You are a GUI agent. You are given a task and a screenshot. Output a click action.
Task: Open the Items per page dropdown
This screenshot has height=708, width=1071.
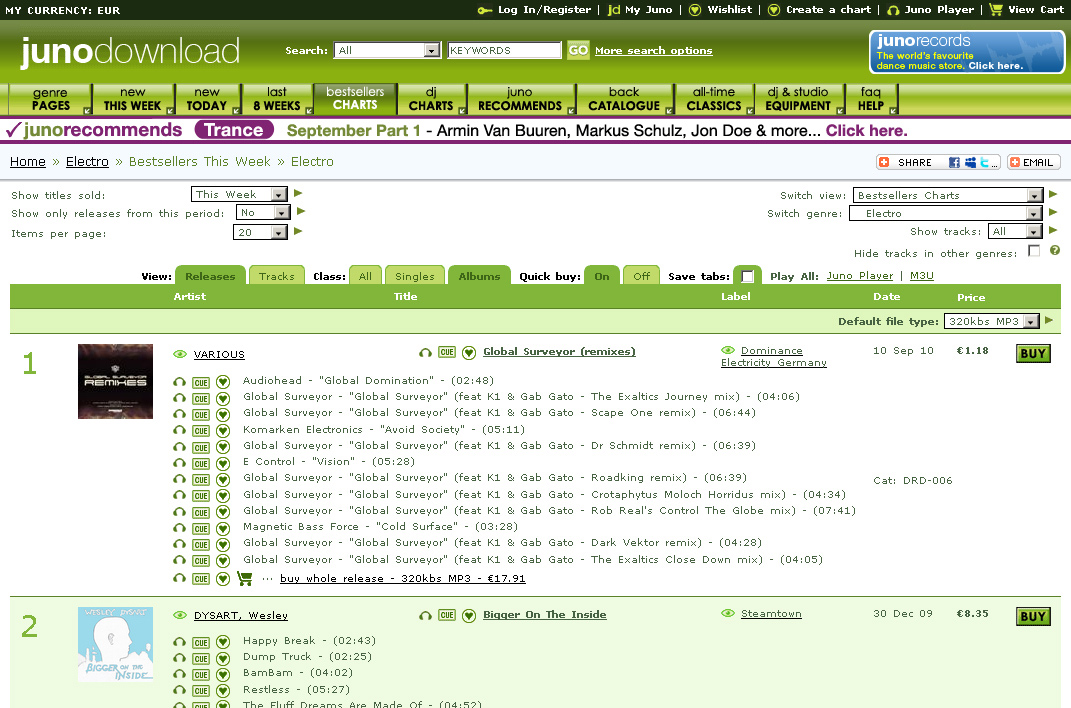[260, 233]
